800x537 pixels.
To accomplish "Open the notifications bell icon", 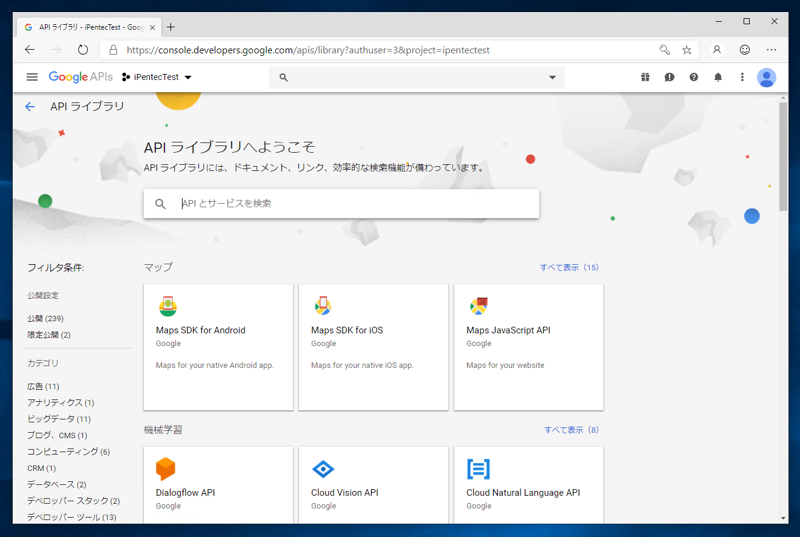I will [x=718, y=77].
